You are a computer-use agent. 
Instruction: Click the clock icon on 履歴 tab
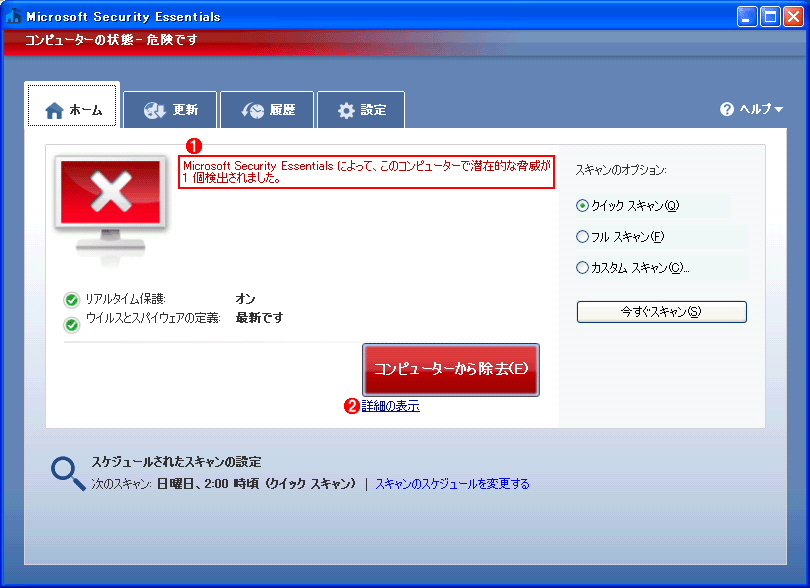pos(253,110)
